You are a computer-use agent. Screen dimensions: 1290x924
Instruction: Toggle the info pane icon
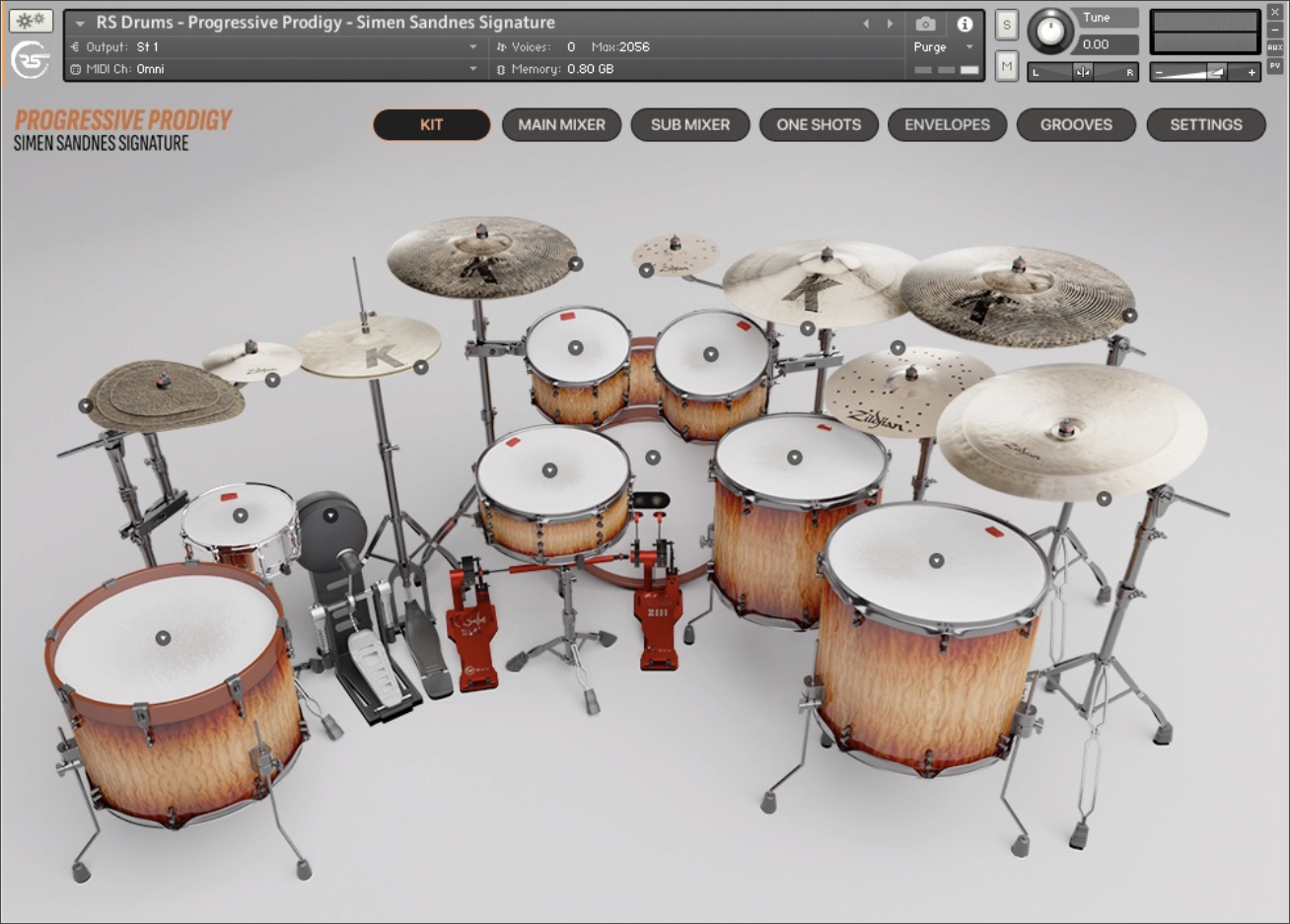coord(965,24)
